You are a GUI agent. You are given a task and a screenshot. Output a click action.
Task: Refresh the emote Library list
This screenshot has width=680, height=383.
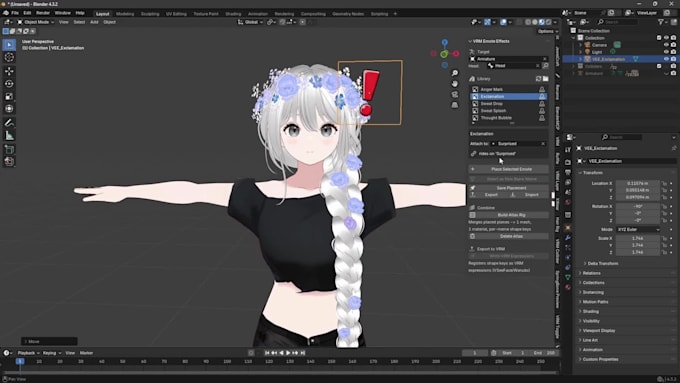point(538,79)
